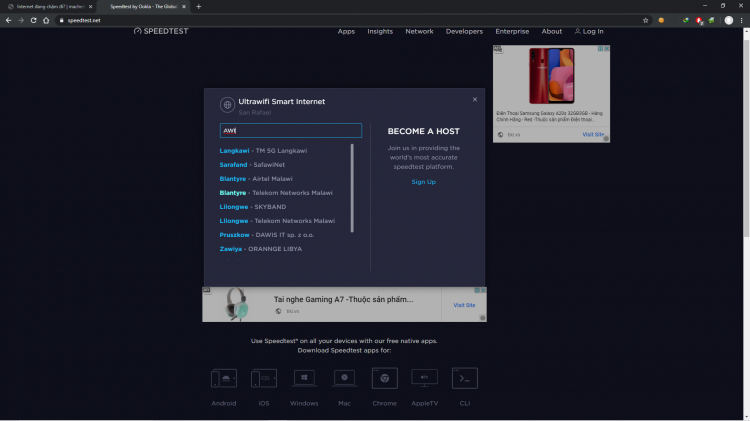Go back with the browser back arrow
The image size is (750, 421).
[8, 20]
